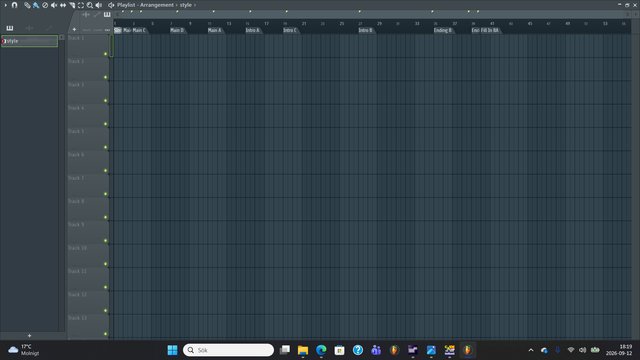
Task: Select the style pattern in picker
Action: pyautogui.click(x=29, y=41)
